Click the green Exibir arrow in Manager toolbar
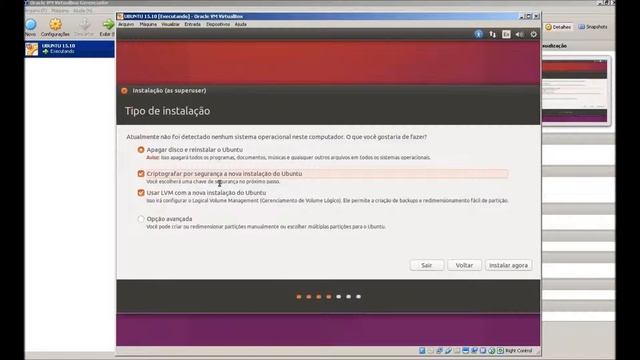The width and height of the screenshot is (640, 360). click(x=108, y=24)
